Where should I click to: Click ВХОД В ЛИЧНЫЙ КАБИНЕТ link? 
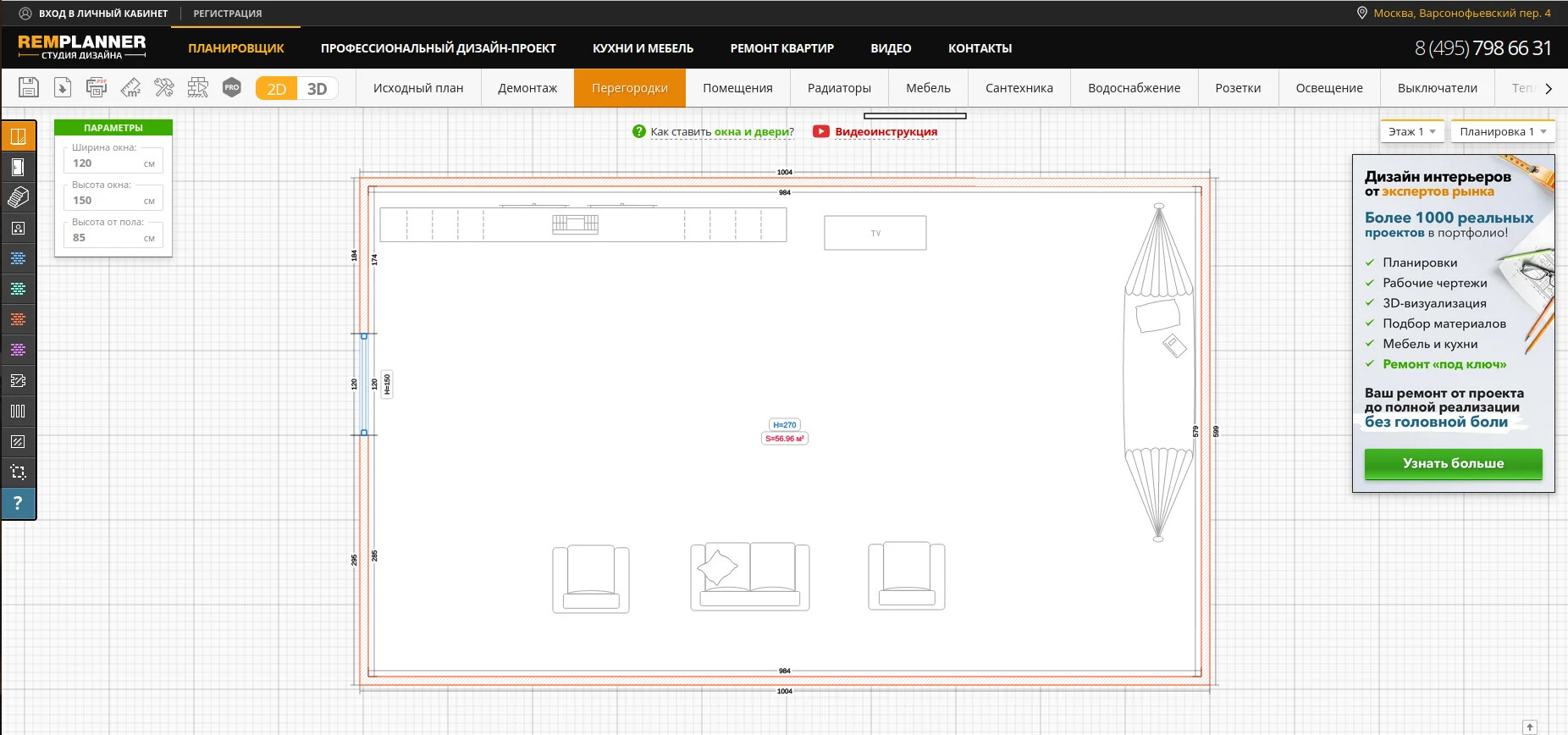click(x=103, y=14)
